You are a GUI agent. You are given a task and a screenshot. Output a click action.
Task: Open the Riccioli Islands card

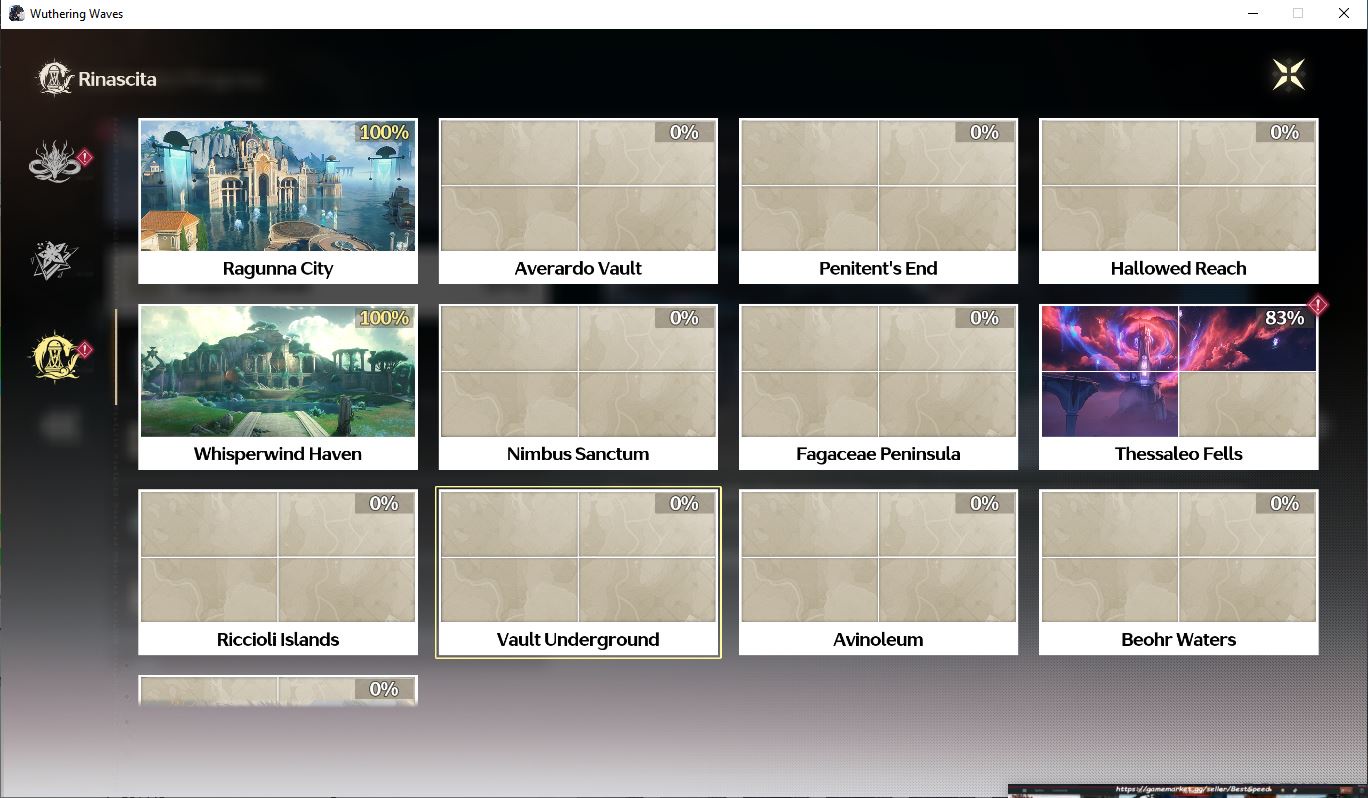278,572
